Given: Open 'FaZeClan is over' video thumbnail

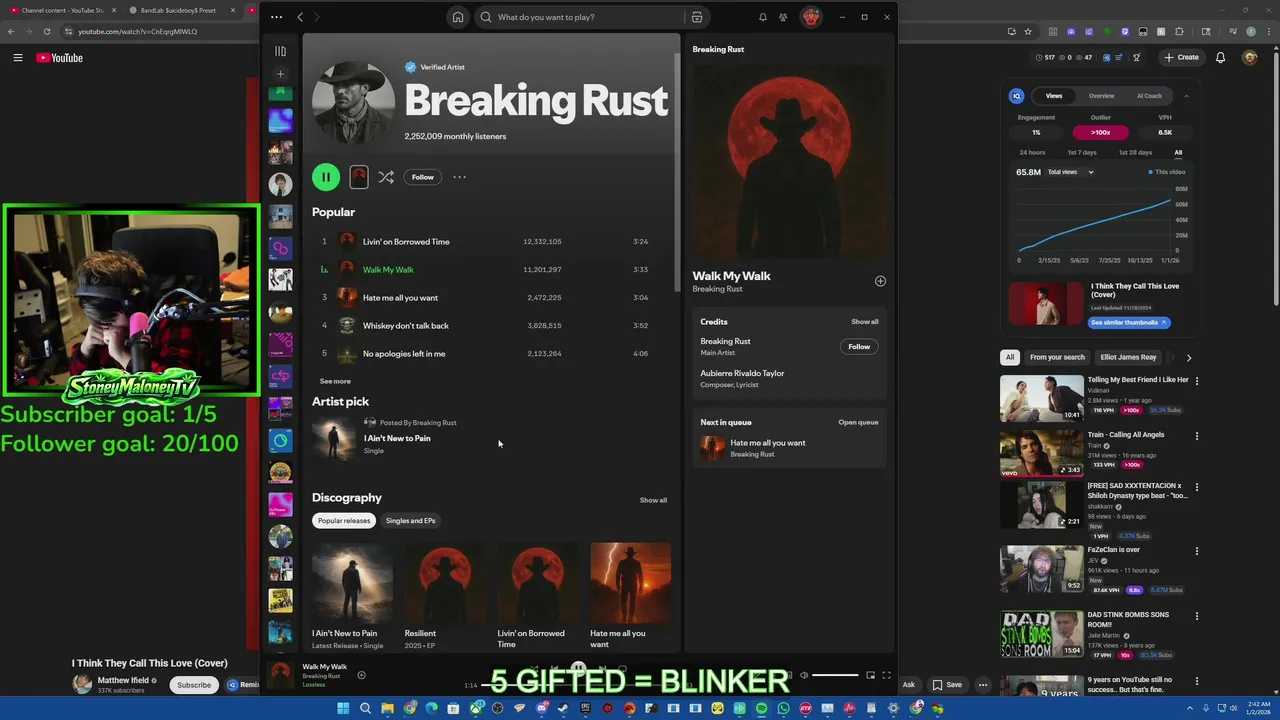Looking at the screenshot, I should click(1041, 569).
